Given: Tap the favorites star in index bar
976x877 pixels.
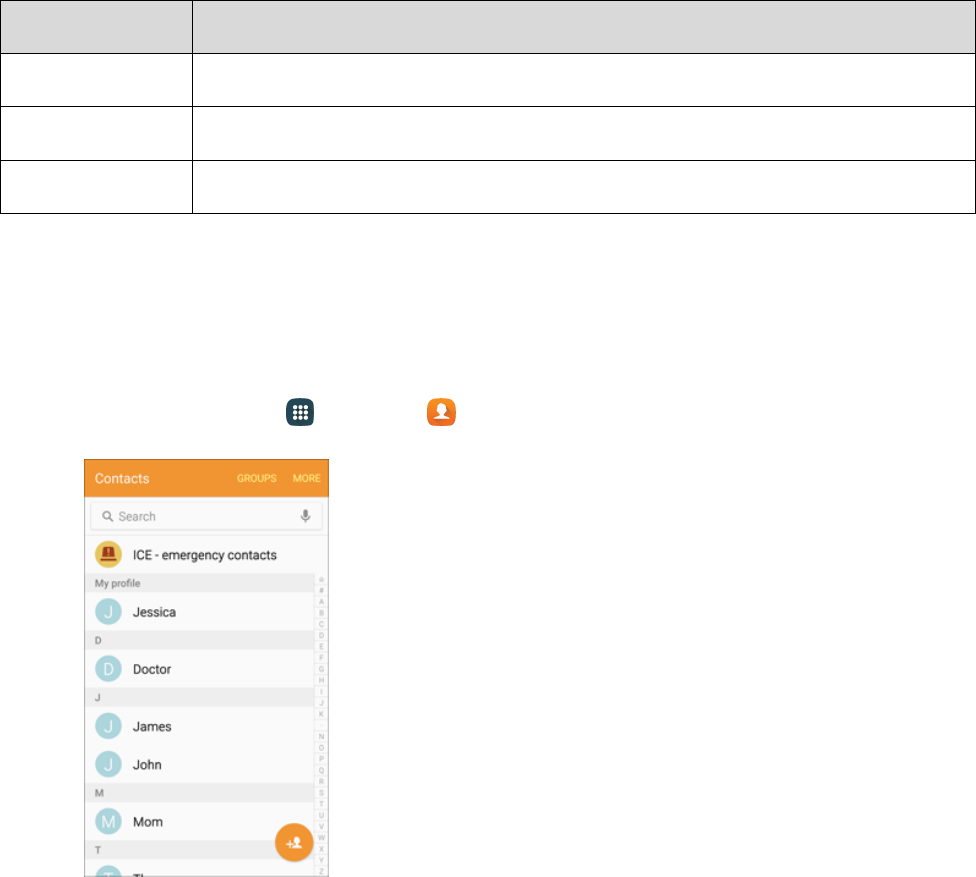Looking at the screenshot, I should tap(321, 579).
